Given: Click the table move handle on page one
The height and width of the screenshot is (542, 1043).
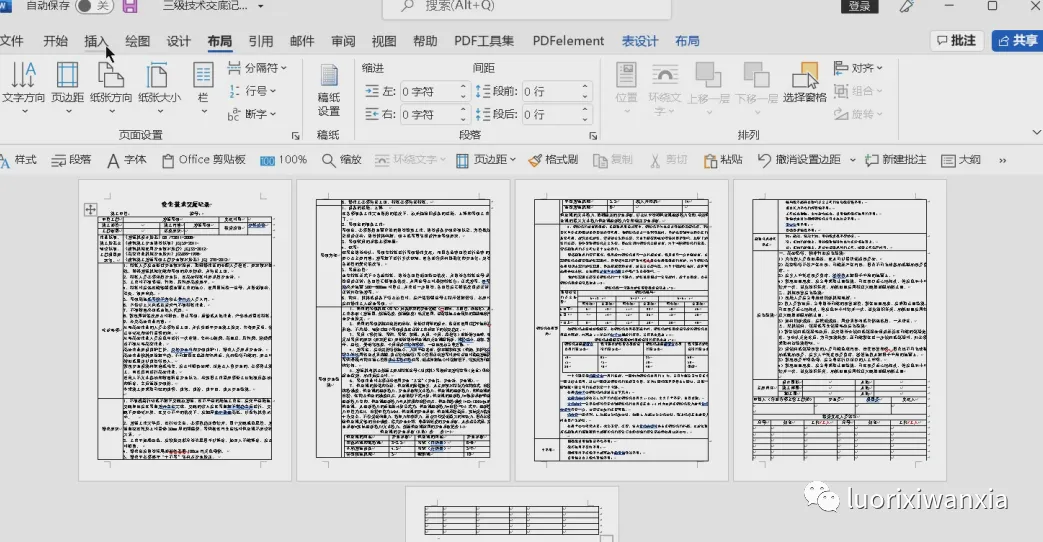Looking at the screenshot, I should point(90,209).
